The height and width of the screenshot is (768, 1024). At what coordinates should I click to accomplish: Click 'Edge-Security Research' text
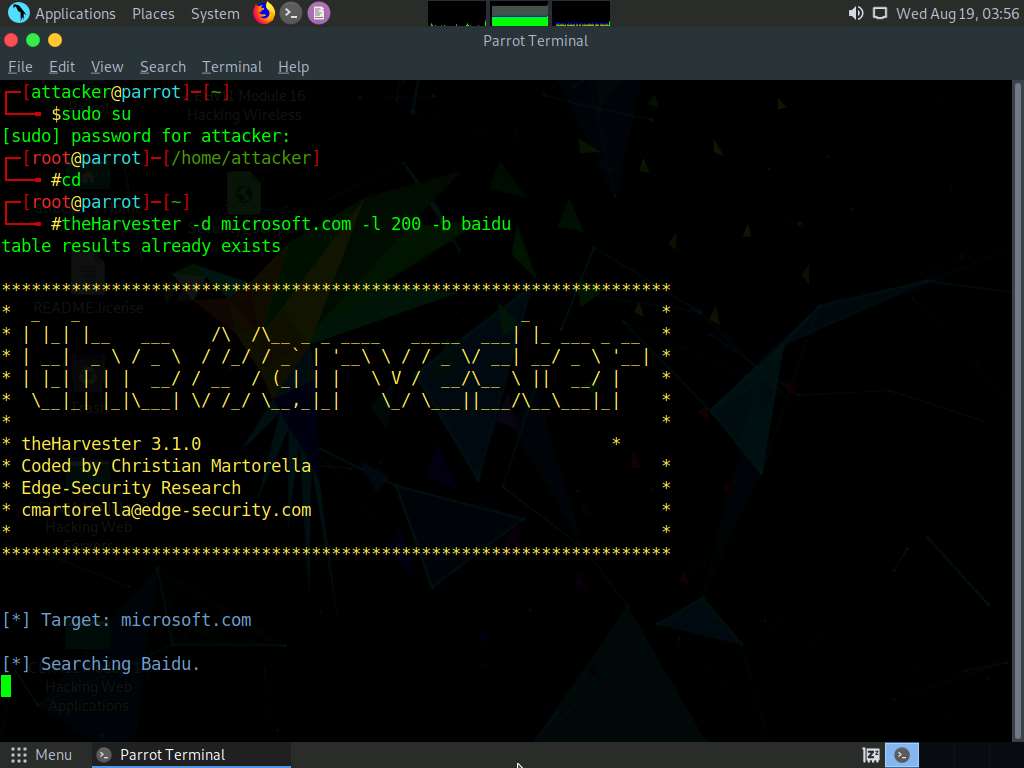click(131, 488)
